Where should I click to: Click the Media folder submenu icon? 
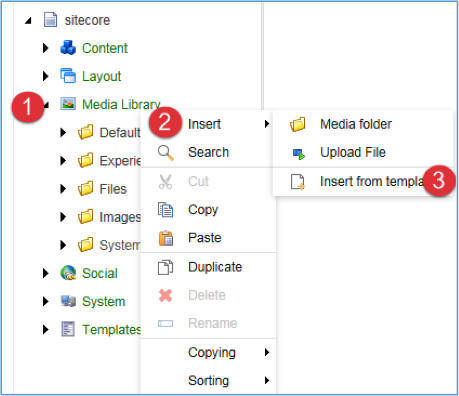point(298,124)
